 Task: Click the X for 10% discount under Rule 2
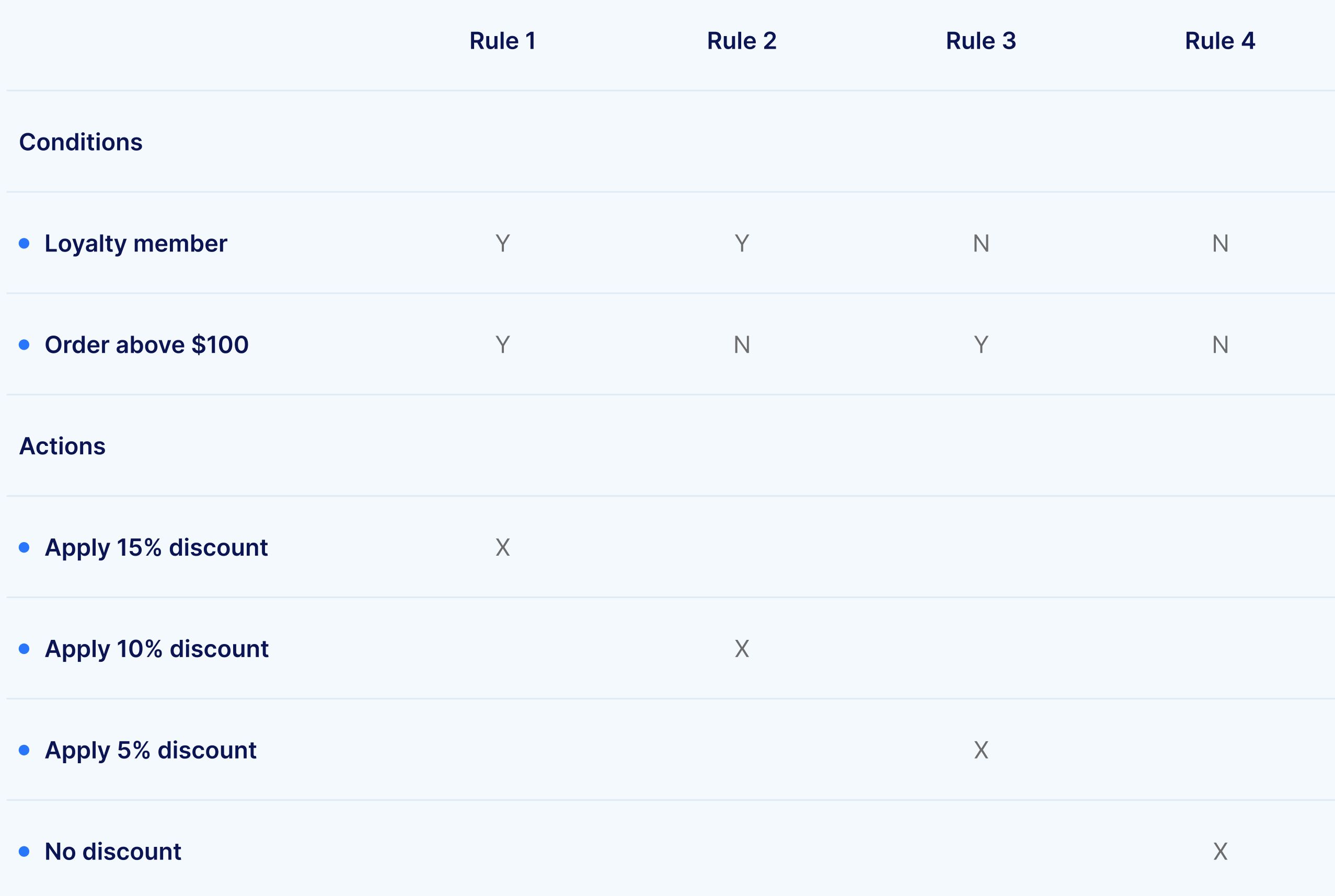pyautogui.click(x=742, y=649)
